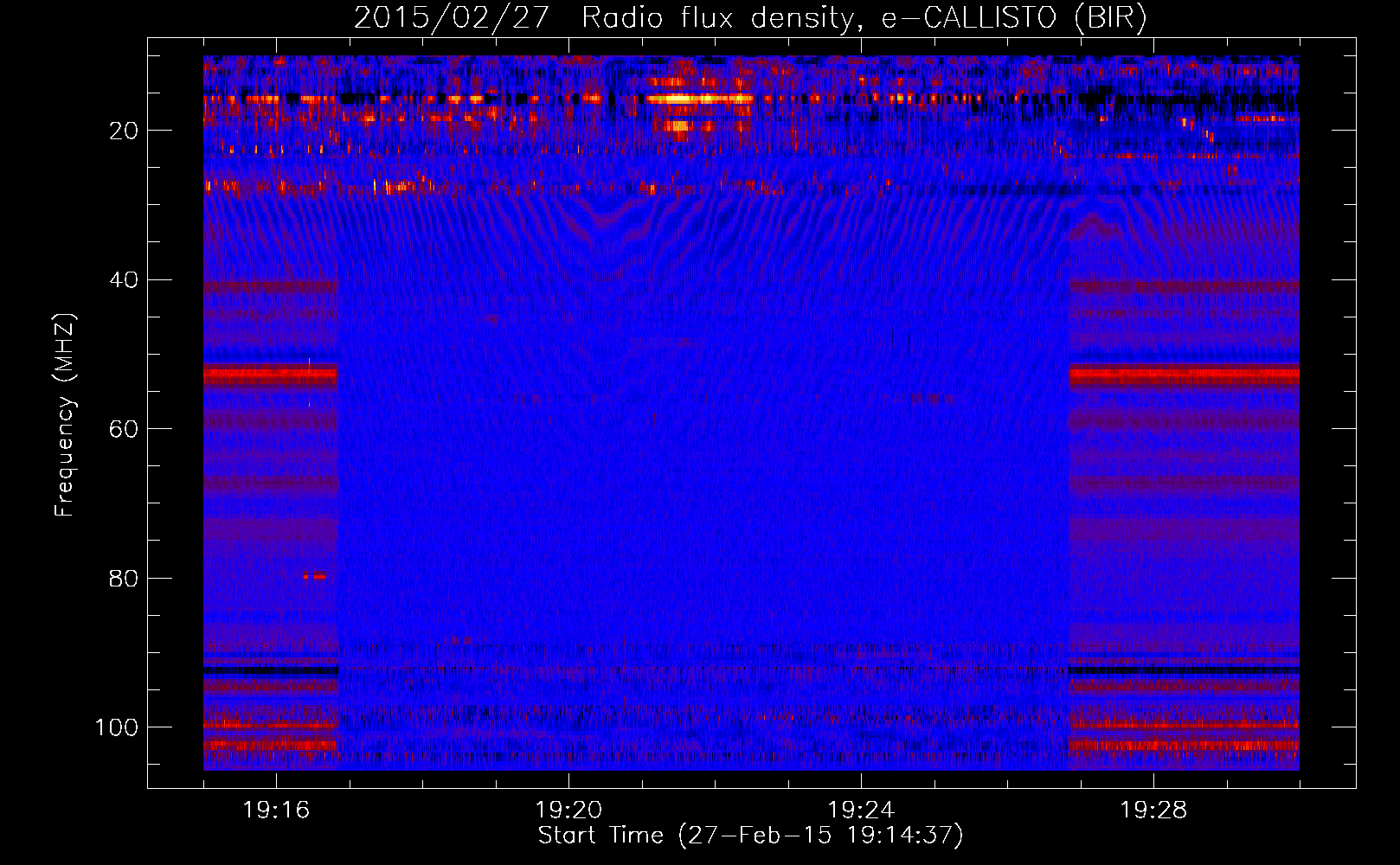1400x865 pixels.
Task: Click the 19:20 time tick label
Action: coord(568,811)
